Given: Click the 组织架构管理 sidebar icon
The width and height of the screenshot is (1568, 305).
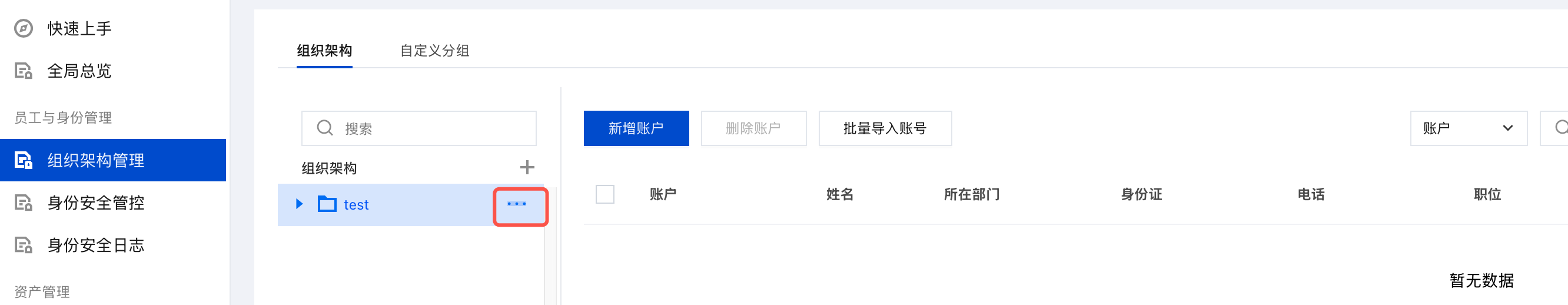Looking at the screenshot, I should tap(23, 160).
